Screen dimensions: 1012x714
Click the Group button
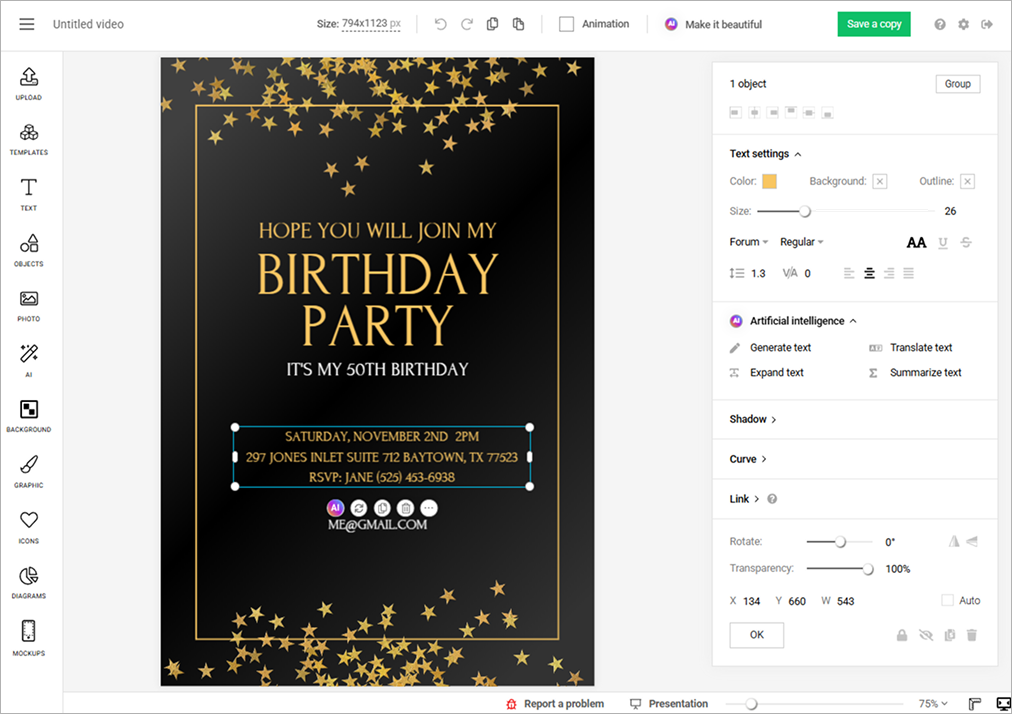click(958, 84)
